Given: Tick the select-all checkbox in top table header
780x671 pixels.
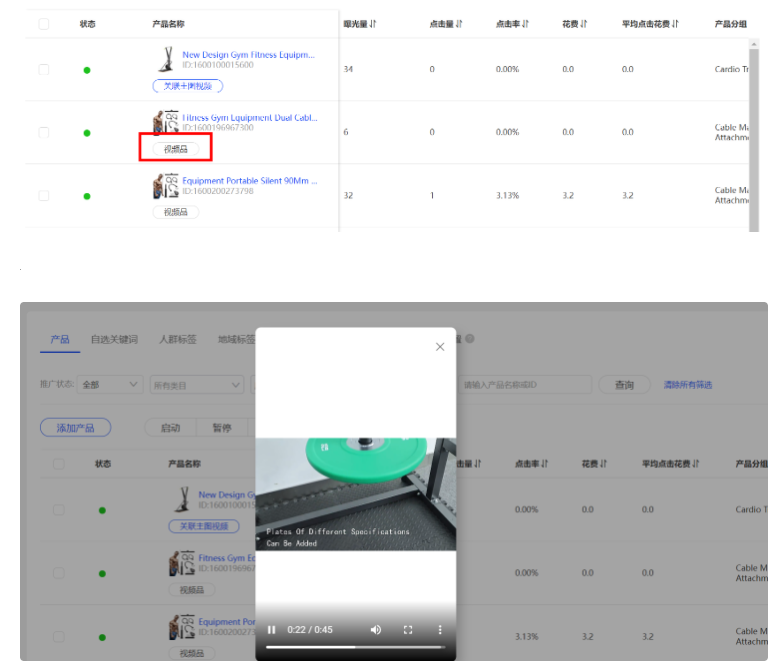Looking at the screenshot, I should click(43, 23).
